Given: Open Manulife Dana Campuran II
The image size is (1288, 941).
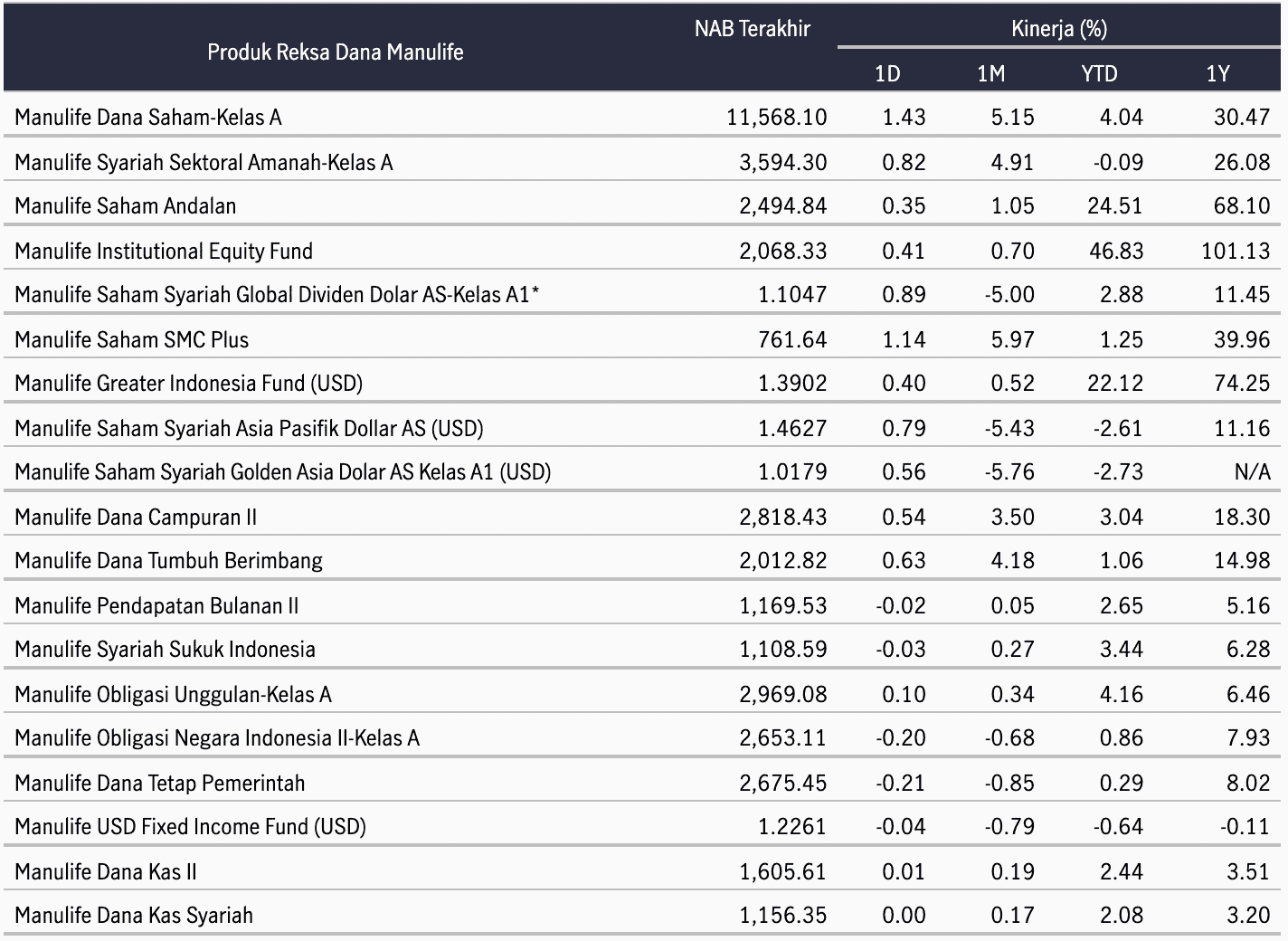Looking at the screenshot, I should point(136,517).
